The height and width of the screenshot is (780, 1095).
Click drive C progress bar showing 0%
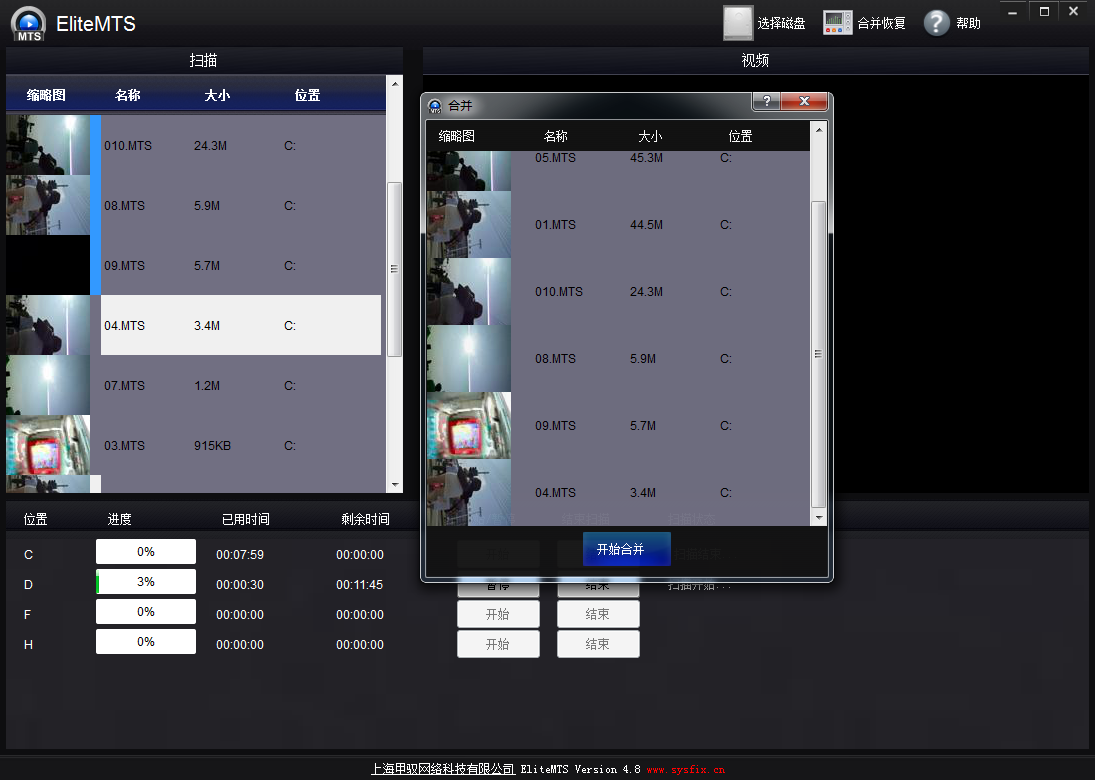[x=146, y=552]
